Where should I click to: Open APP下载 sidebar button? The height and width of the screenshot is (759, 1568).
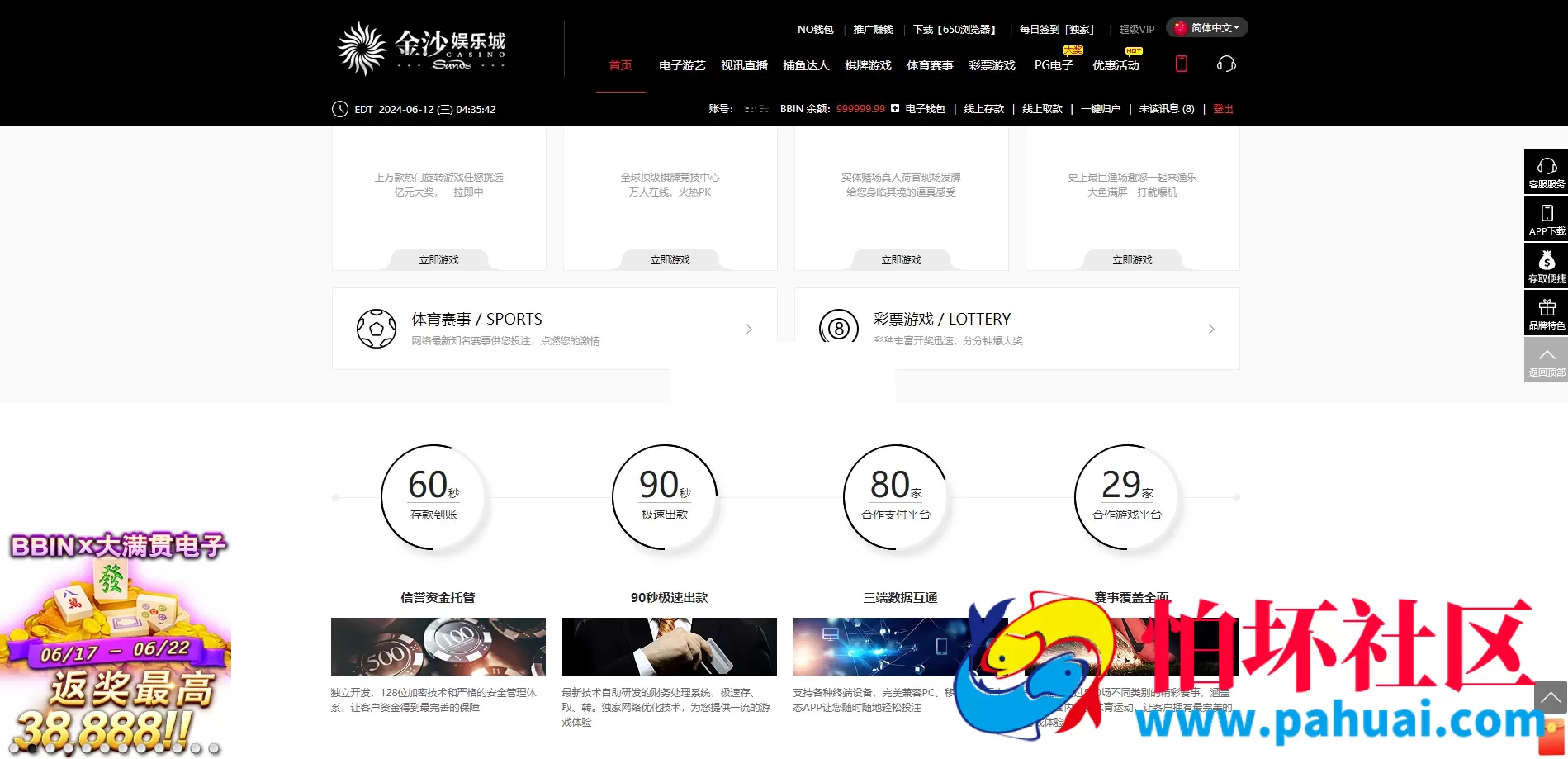coord(1546,219)
